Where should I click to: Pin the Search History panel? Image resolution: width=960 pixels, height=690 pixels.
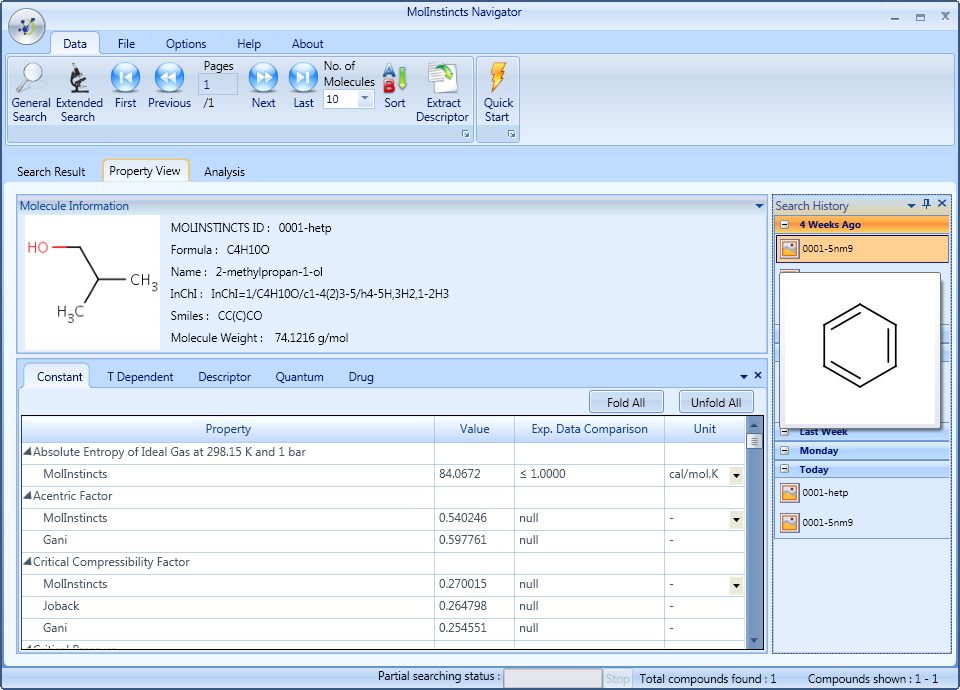pos(926,204)
